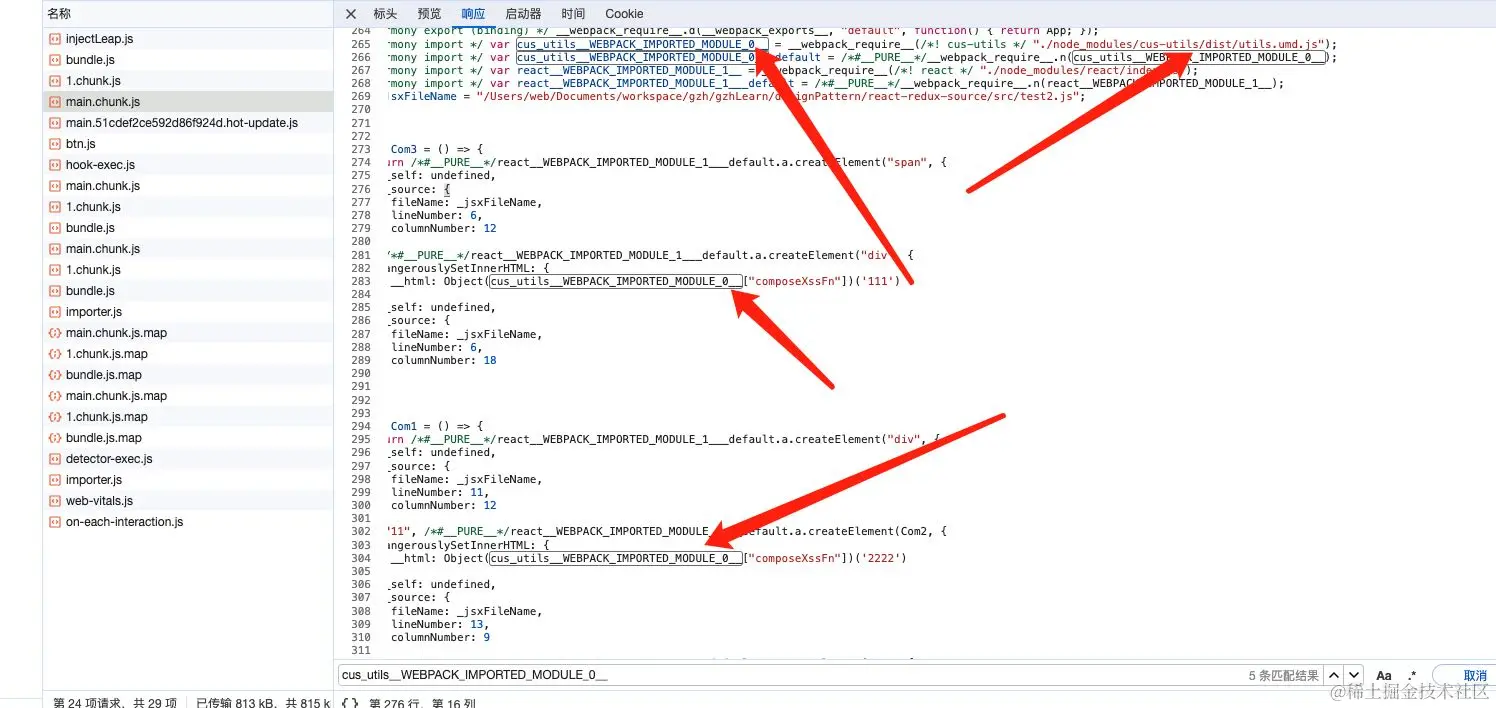1496x708 pixels.
Task: Click "columnNumber: 9" in the code
Action: (x=440, y=637)
